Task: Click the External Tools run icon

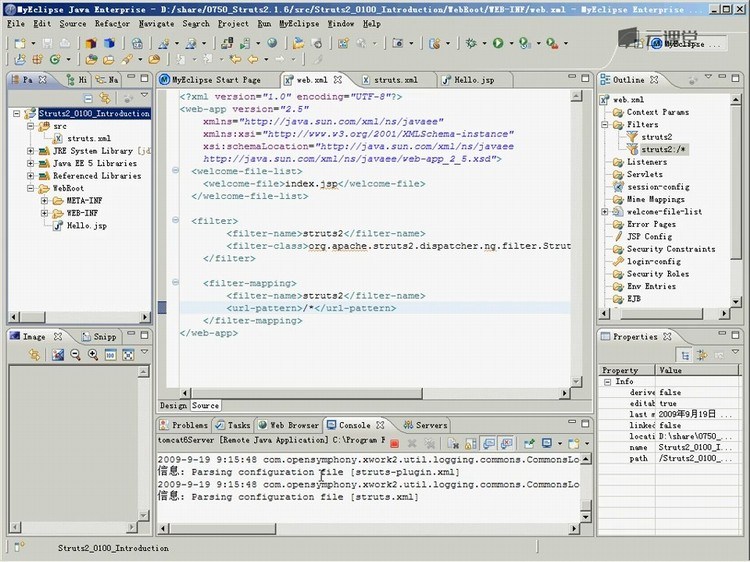Action: click(x=552, y=44)
